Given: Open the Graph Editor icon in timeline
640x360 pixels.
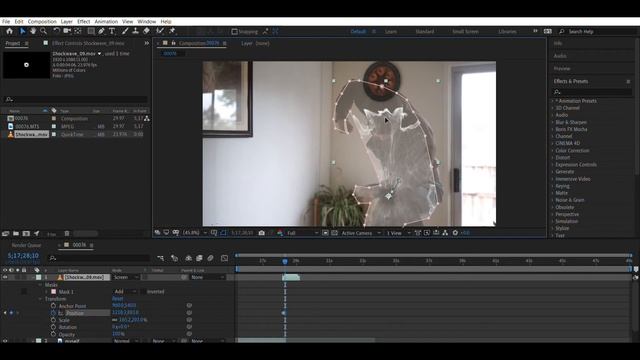Looking at the screenshot, I should [x=224, y=258].
